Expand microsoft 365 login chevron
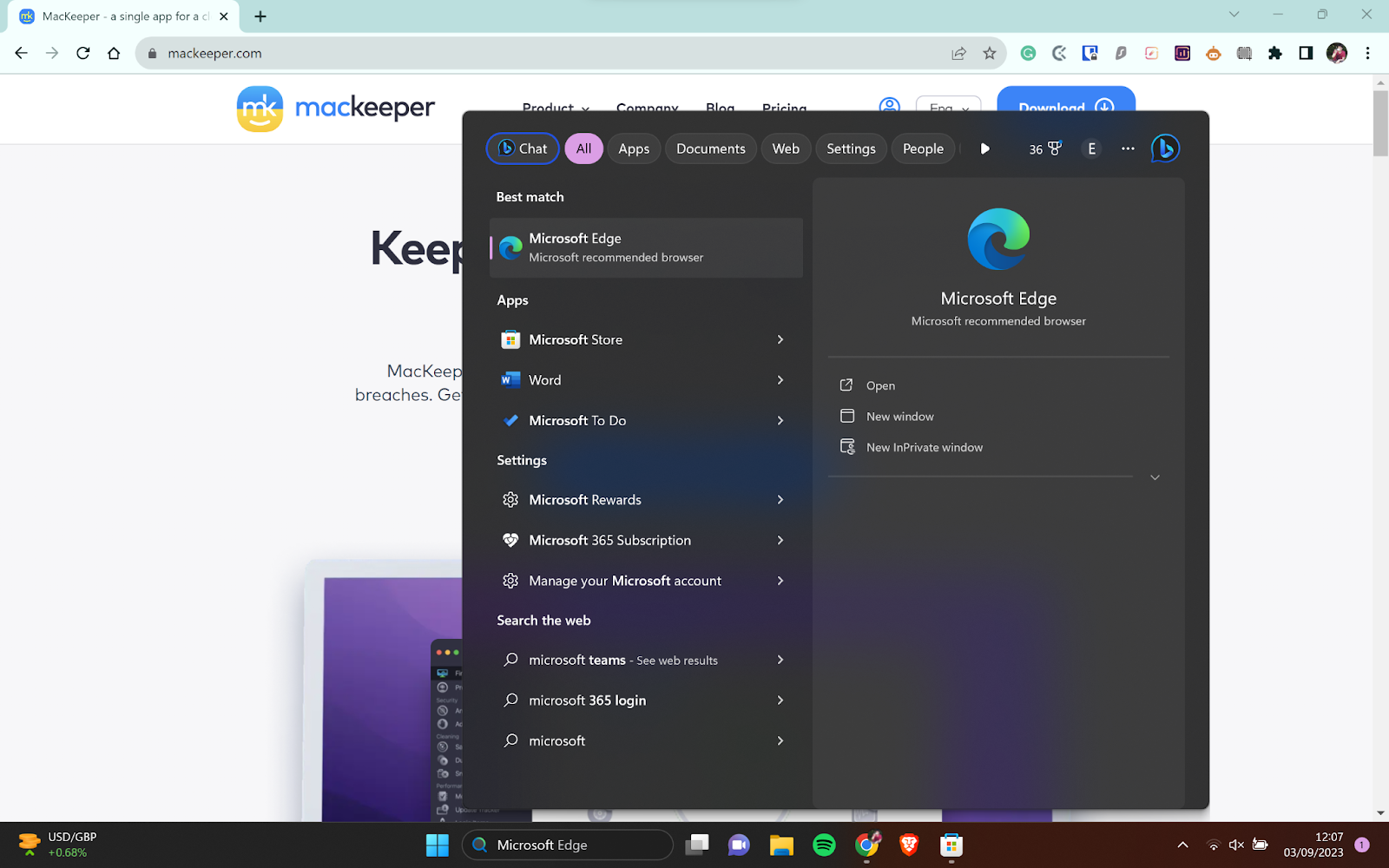The width and height of the screenshot is (1389, 868). pyautogui.click(x=780, y=700)
